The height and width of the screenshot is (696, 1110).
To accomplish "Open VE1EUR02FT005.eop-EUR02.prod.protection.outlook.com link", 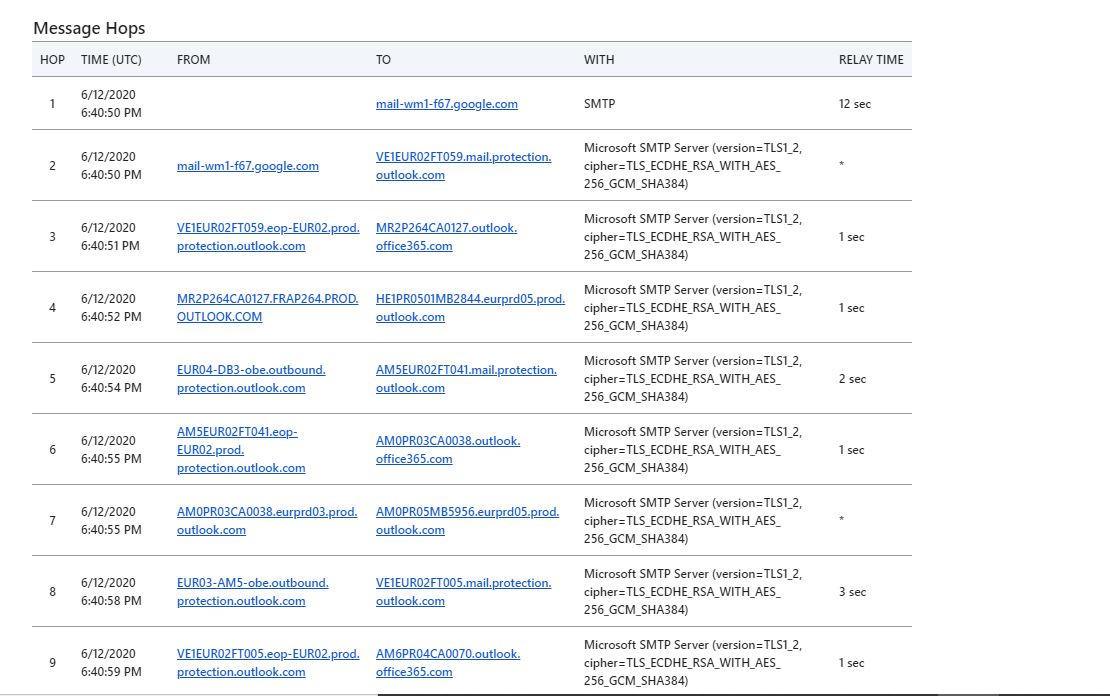I will [x=268, y=663].
